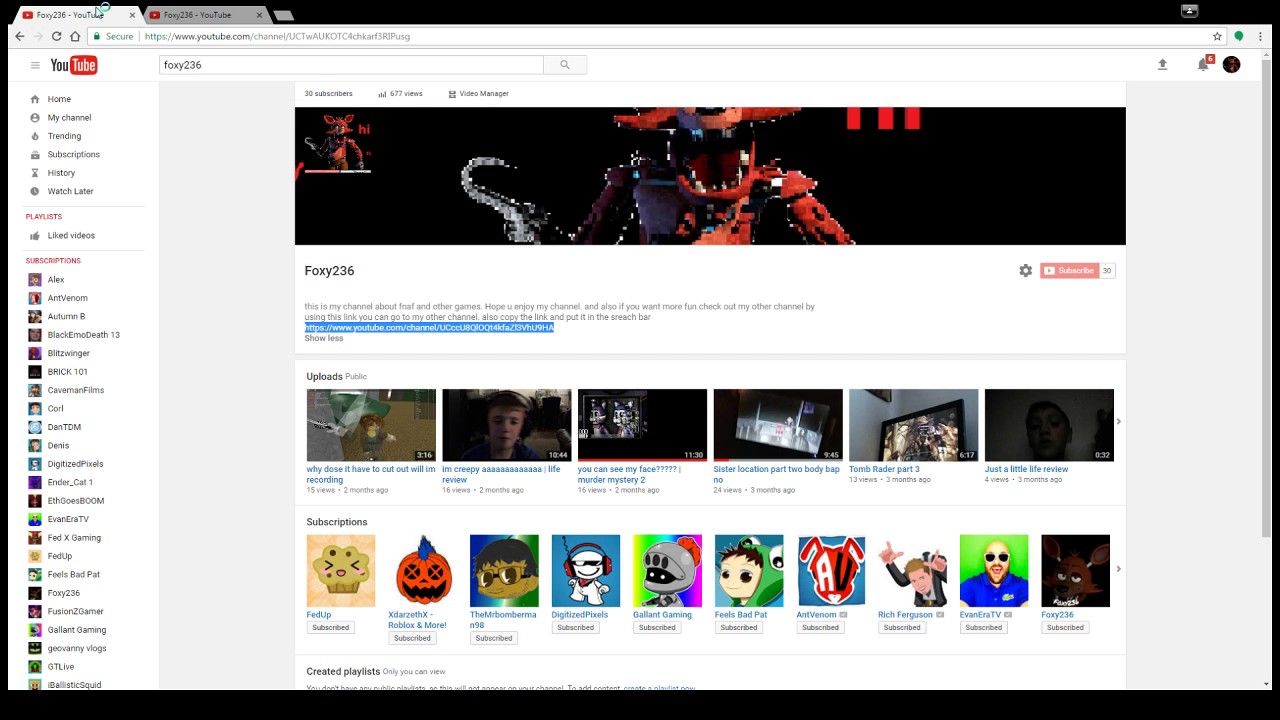Reload the page in Chrome

pyautogui.click(x=56, y=36)
